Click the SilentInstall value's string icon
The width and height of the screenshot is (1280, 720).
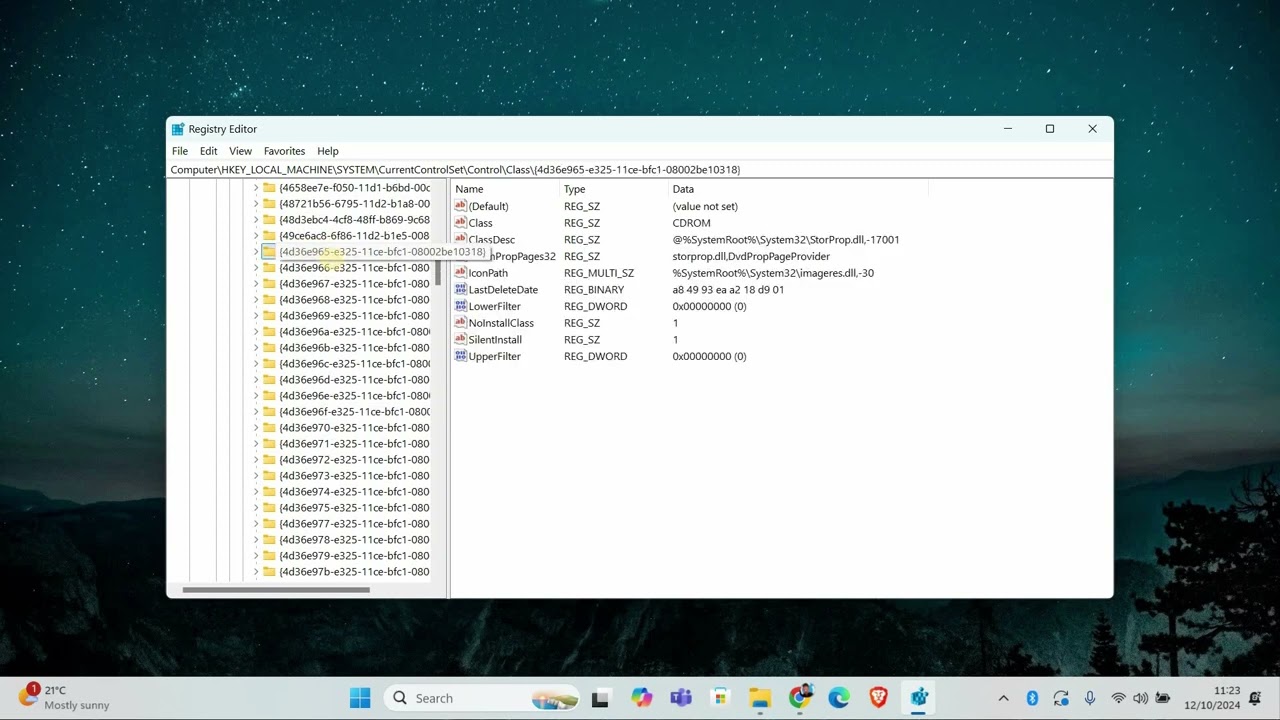[461, 340]
